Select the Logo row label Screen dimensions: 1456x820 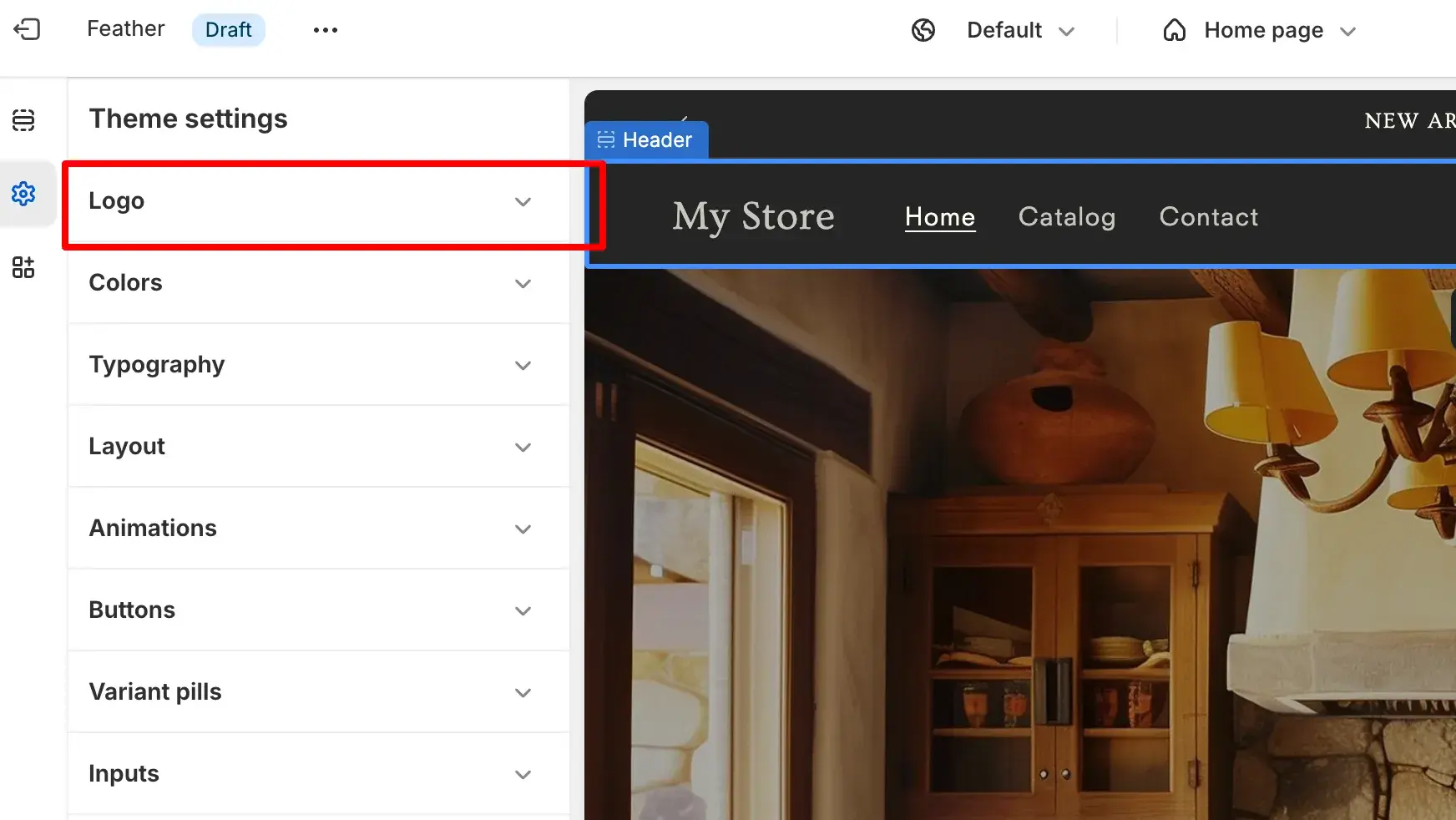(x=116, y=201)
